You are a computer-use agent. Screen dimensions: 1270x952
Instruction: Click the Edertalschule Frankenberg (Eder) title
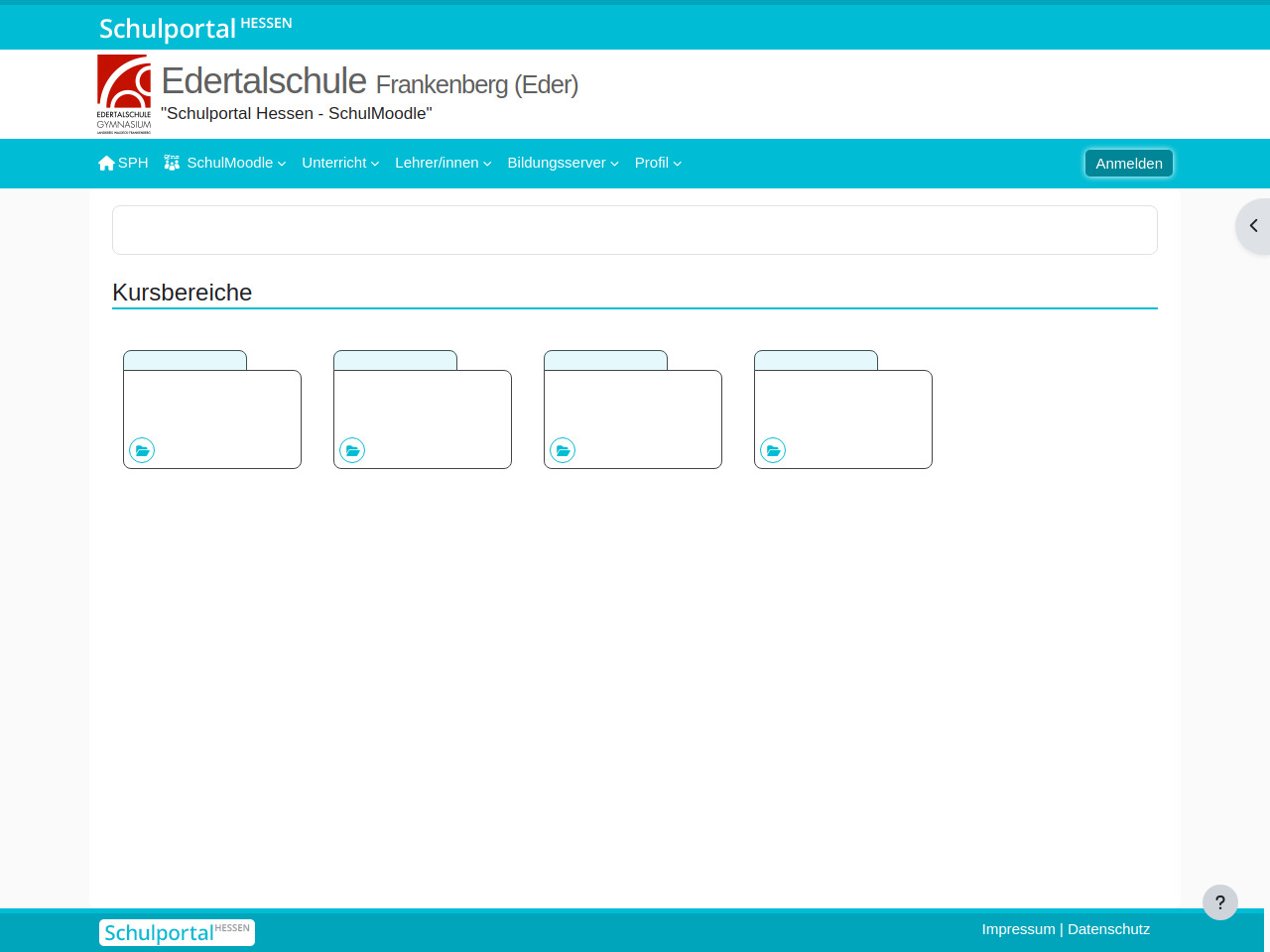pos(369,81)
